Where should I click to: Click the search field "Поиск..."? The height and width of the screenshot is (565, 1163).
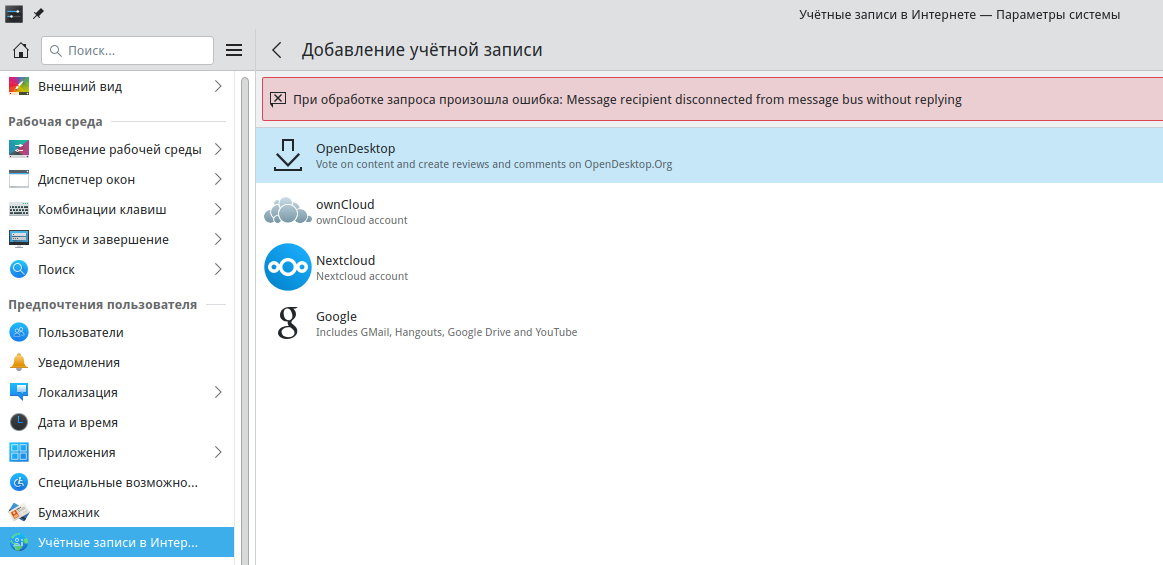coord(128,50)
